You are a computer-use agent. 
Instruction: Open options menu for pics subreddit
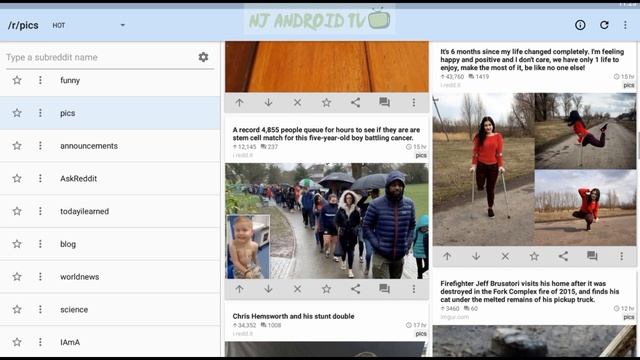(40, 113)
